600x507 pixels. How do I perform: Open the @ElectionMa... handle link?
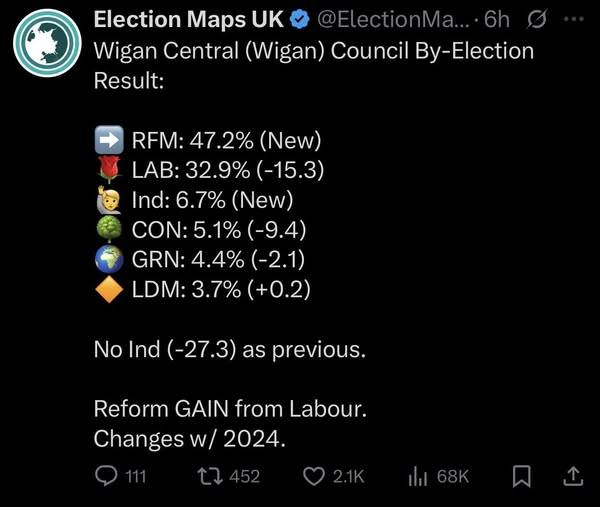point(383,20)
